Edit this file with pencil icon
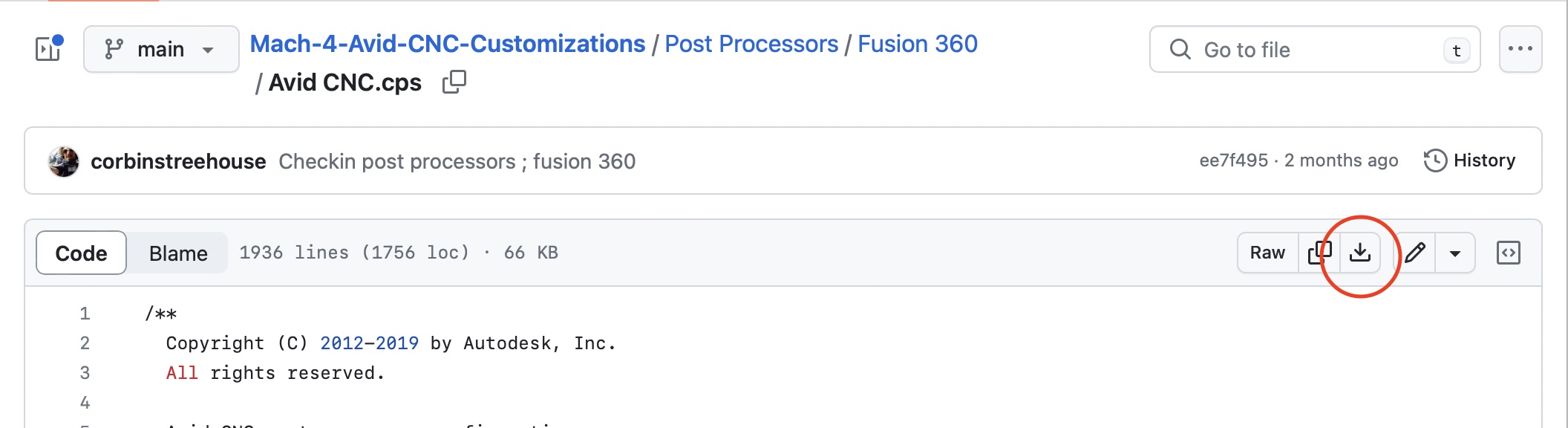 1415,253
